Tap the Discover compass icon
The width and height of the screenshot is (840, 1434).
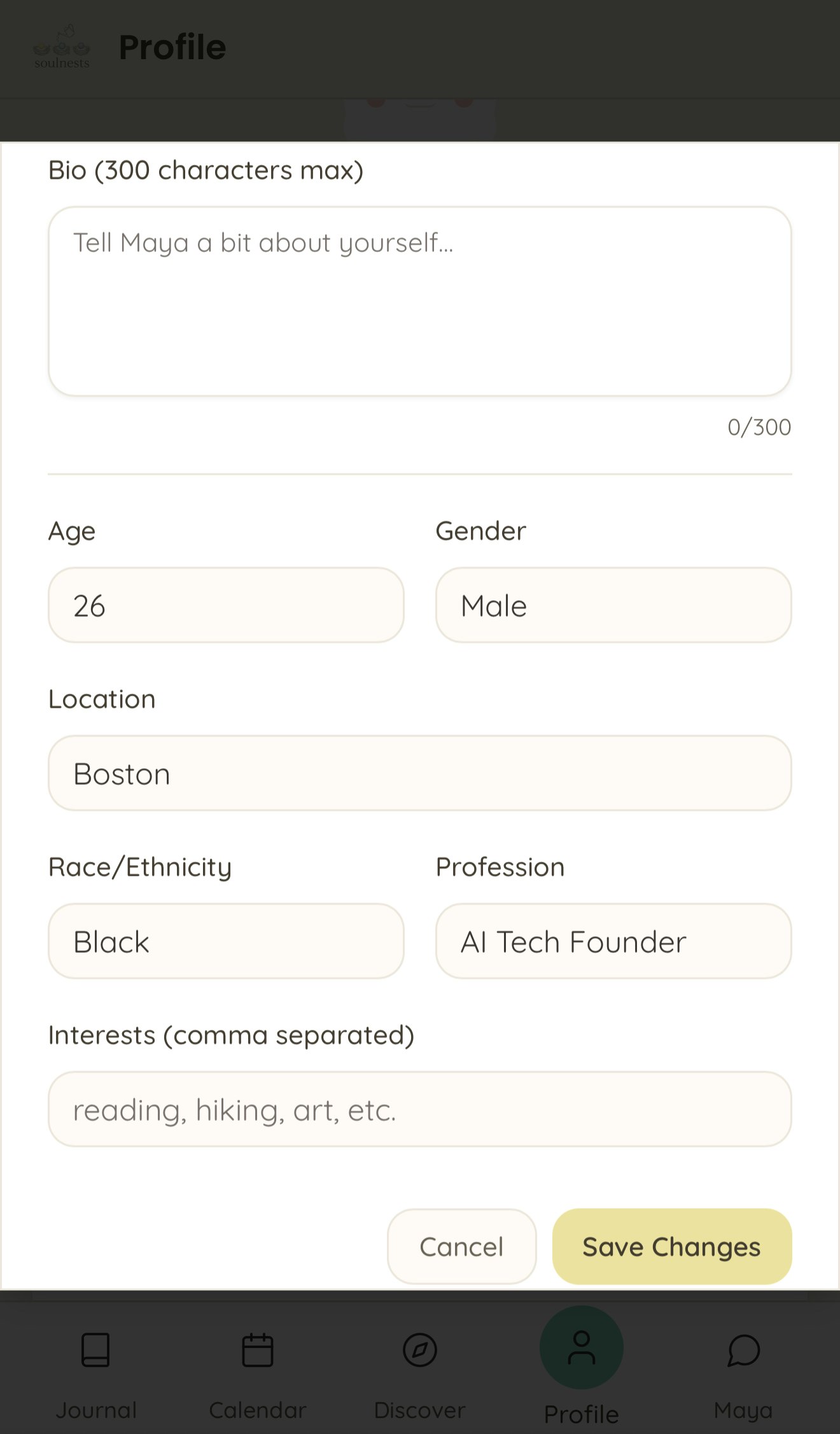click(420, 1350)
